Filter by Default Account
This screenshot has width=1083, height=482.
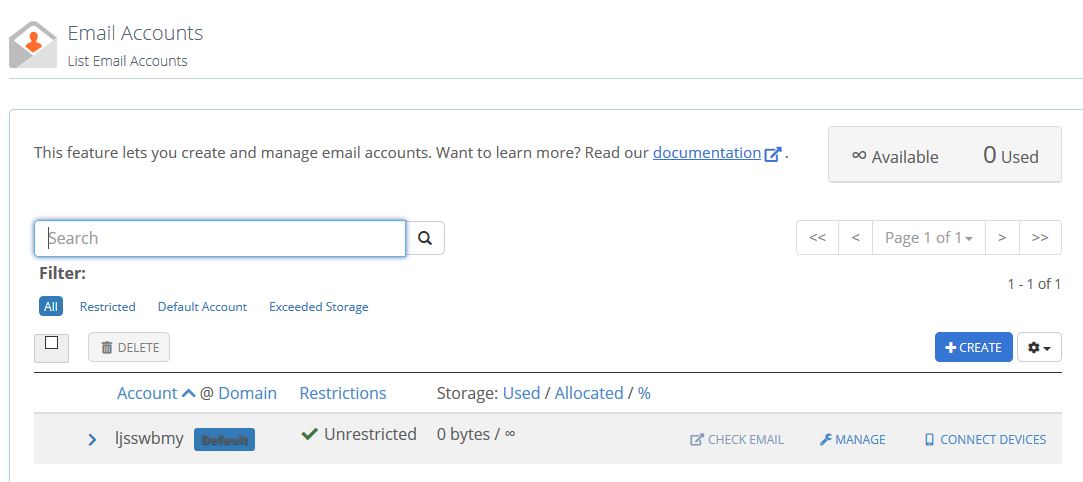[202, 307]
